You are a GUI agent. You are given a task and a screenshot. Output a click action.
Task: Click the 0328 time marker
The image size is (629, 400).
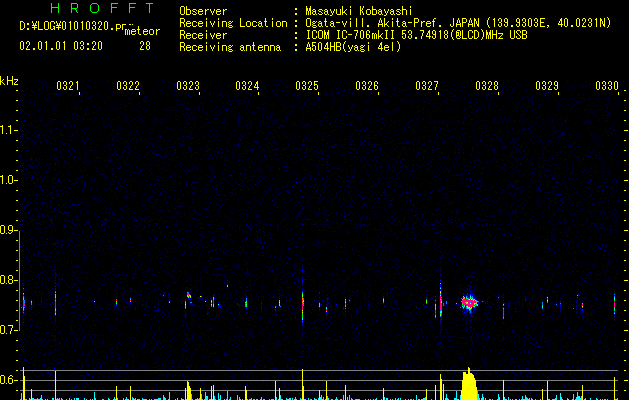pos(487,86)
